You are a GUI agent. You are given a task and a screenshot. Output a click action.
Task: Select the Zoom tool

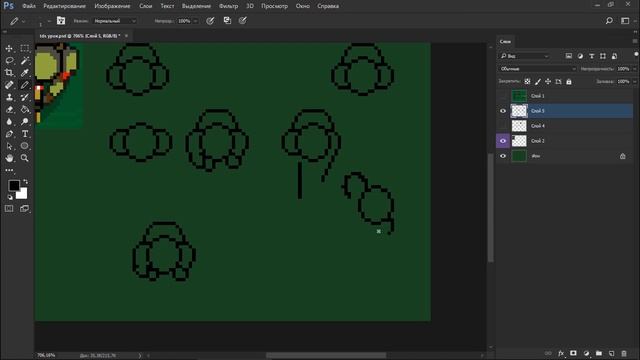[x=24, y=158]
